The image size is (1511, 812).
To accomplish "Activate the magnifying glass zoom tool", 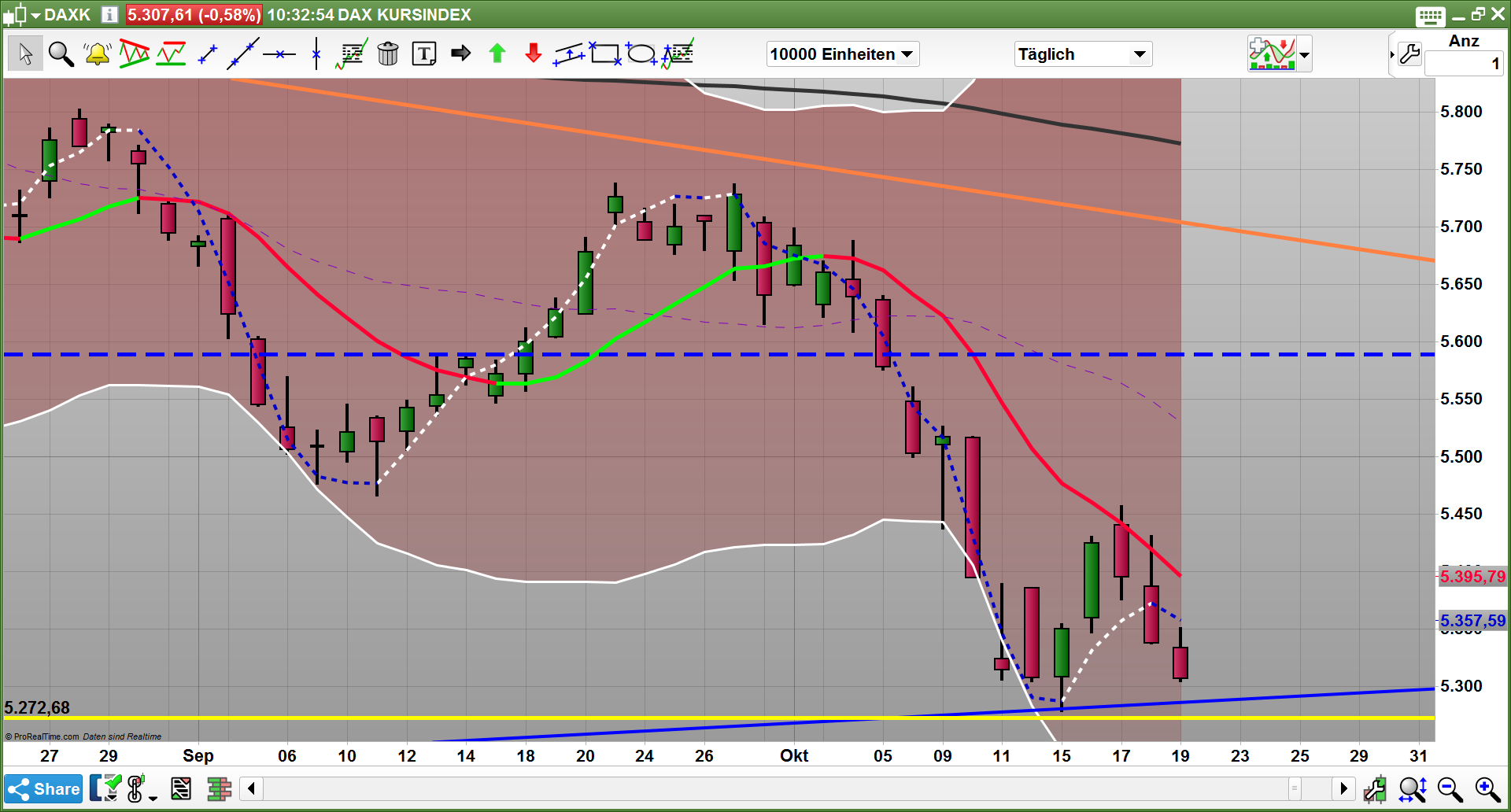I will point(61,54).
